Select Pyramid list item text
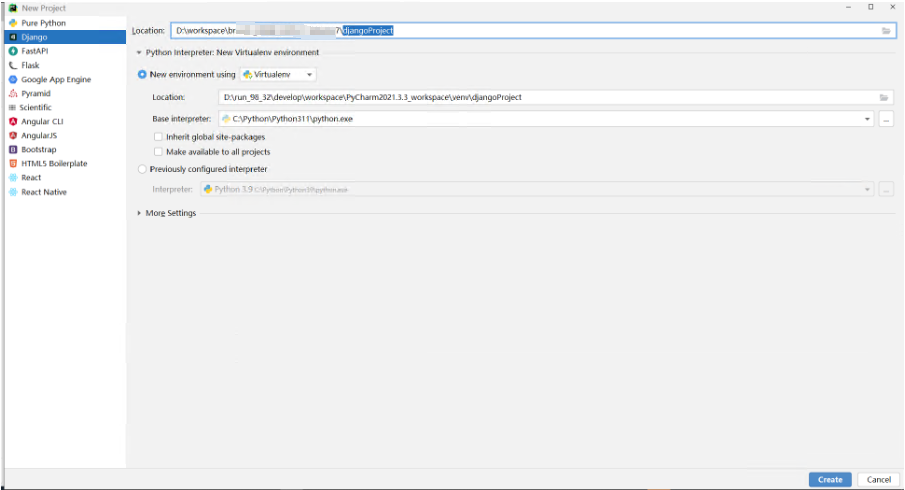This screenshot has height=490, width=905. (x=36, y=93)
